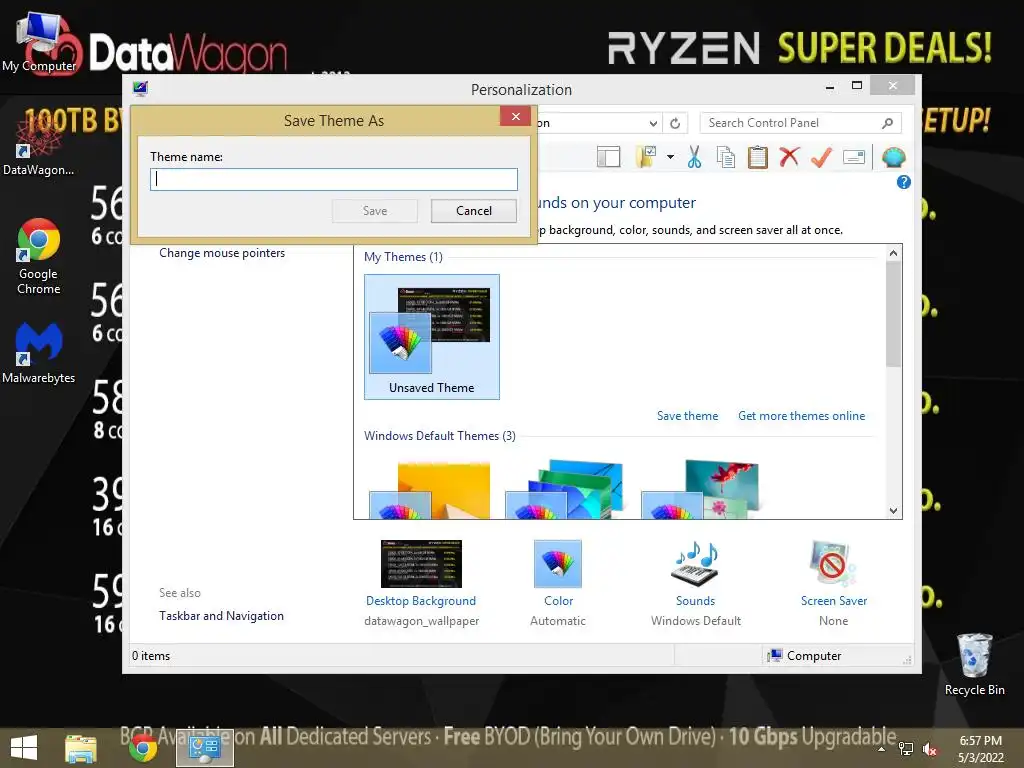Click the shell globe toolbar icon
The height and width of the screenshot is (768, 1024).
(893, 157)
